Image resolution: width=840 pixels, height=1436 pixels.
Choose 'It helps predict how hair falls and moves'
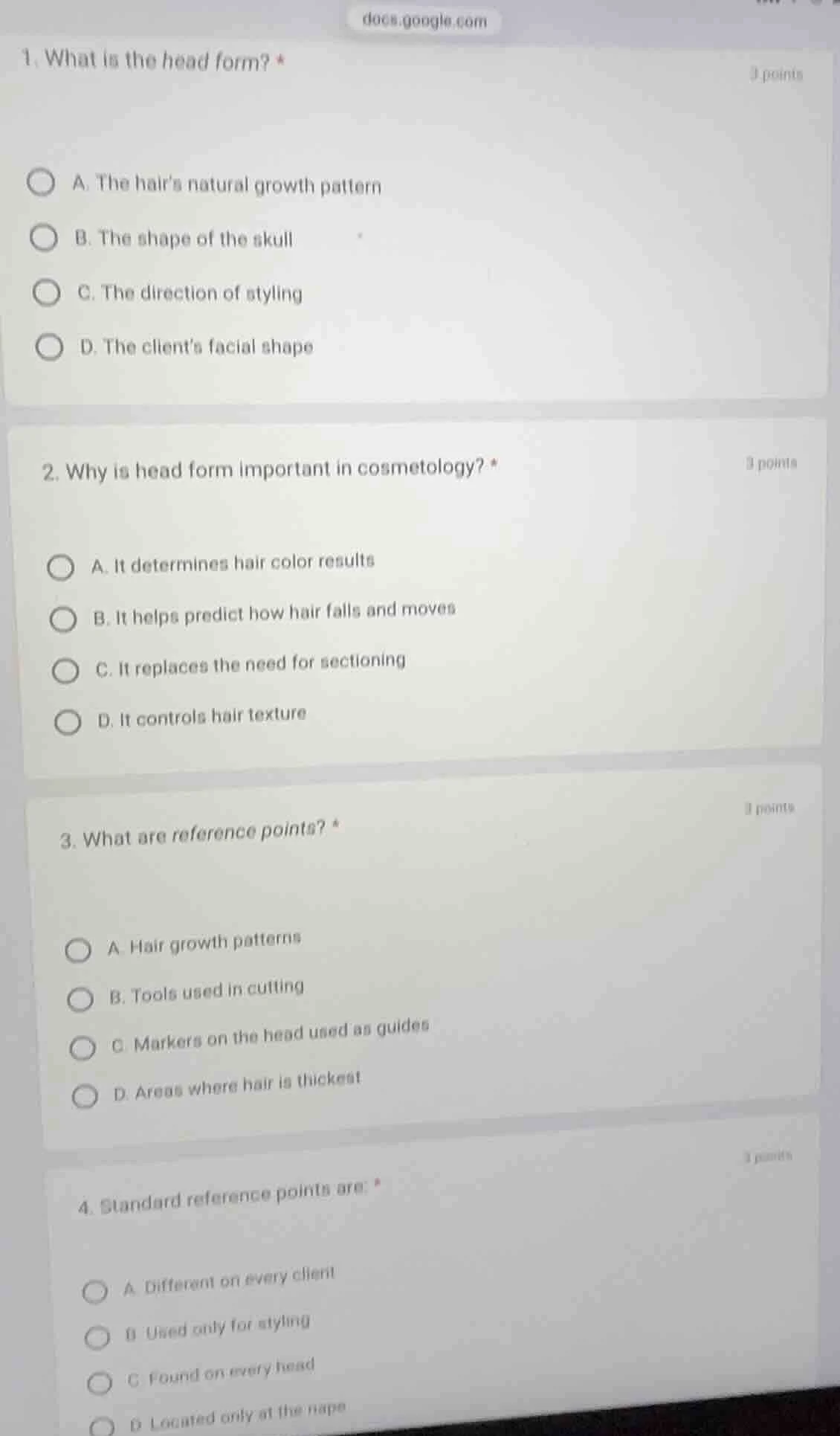click(x=63, y=619)
